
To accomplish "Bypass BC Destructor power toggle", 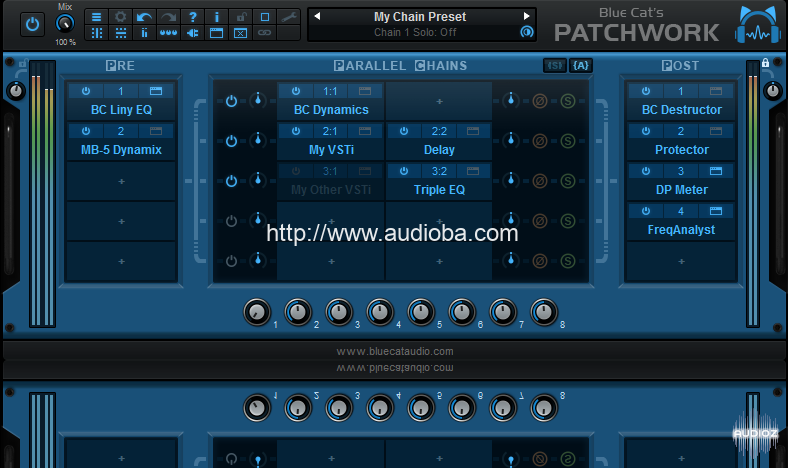I will click(646, 91).
